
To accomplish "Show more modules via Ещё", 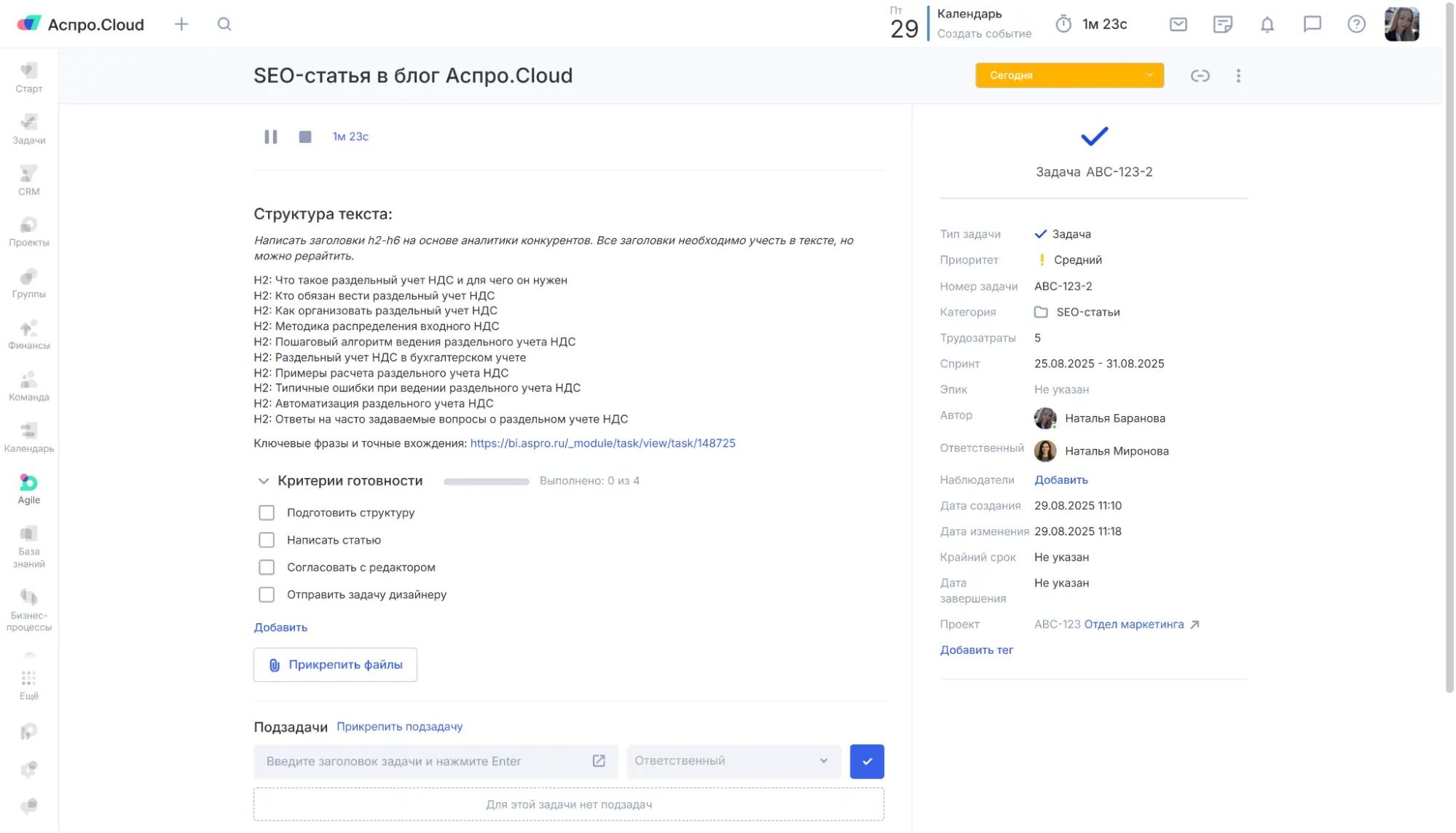I will (x=29, y=686).
